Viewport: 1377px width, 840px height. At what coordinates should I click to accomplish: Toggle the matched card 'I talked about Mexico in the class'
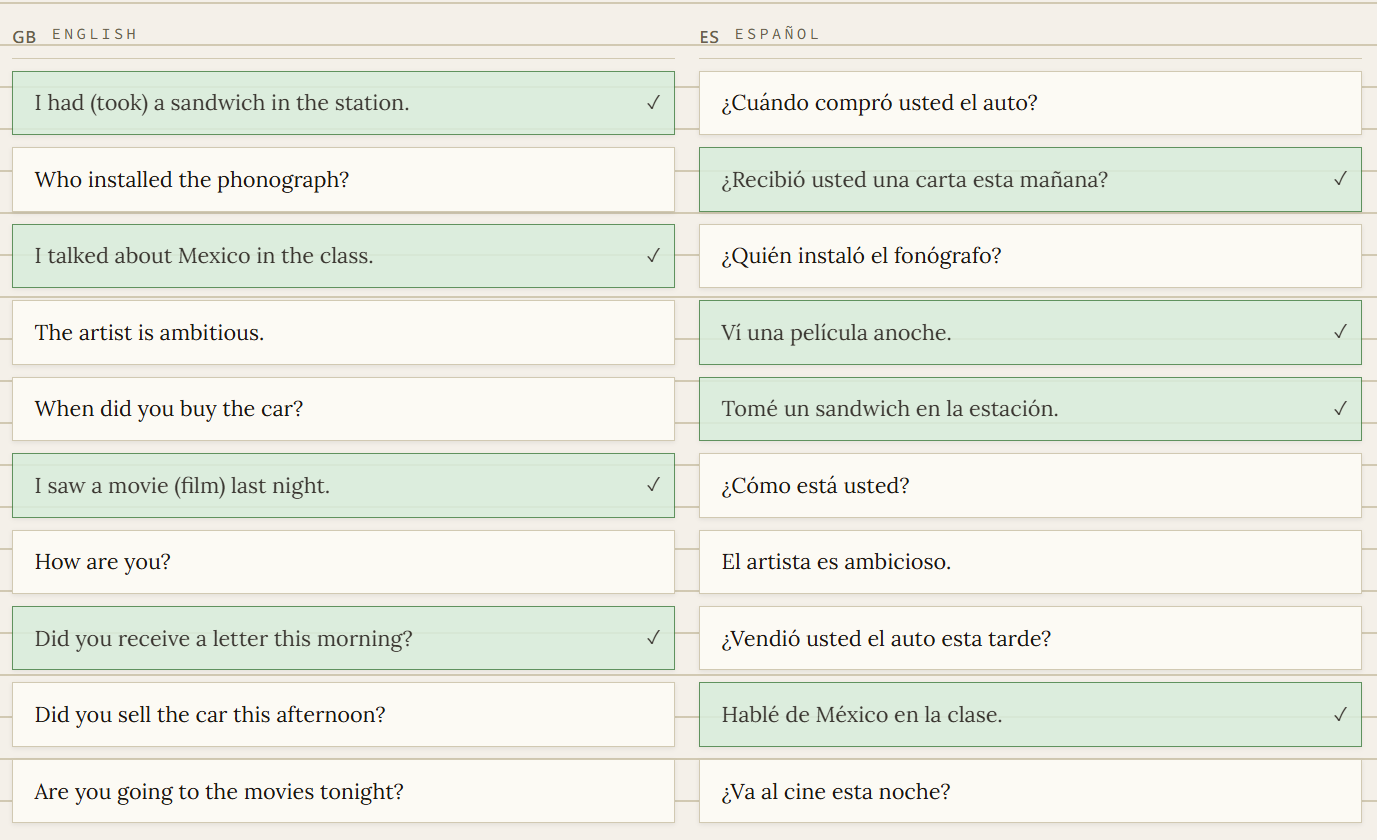click(x=343, y=256)
